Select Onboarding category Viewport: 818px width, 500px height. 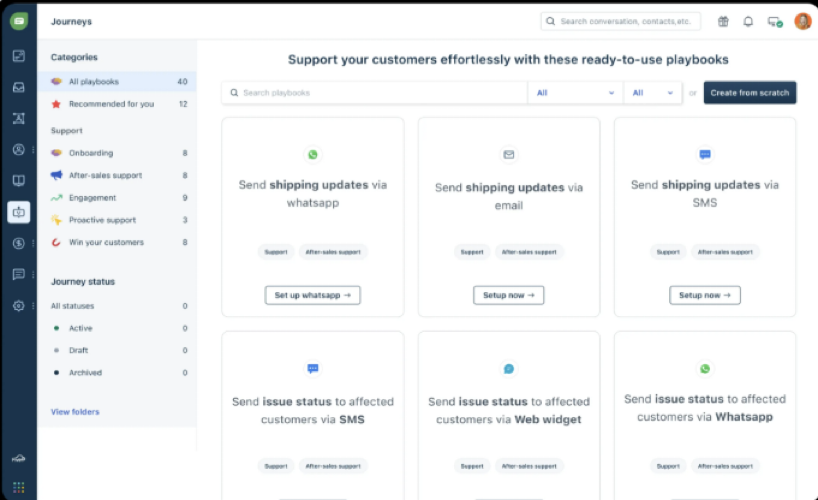(x=118, y=153)
